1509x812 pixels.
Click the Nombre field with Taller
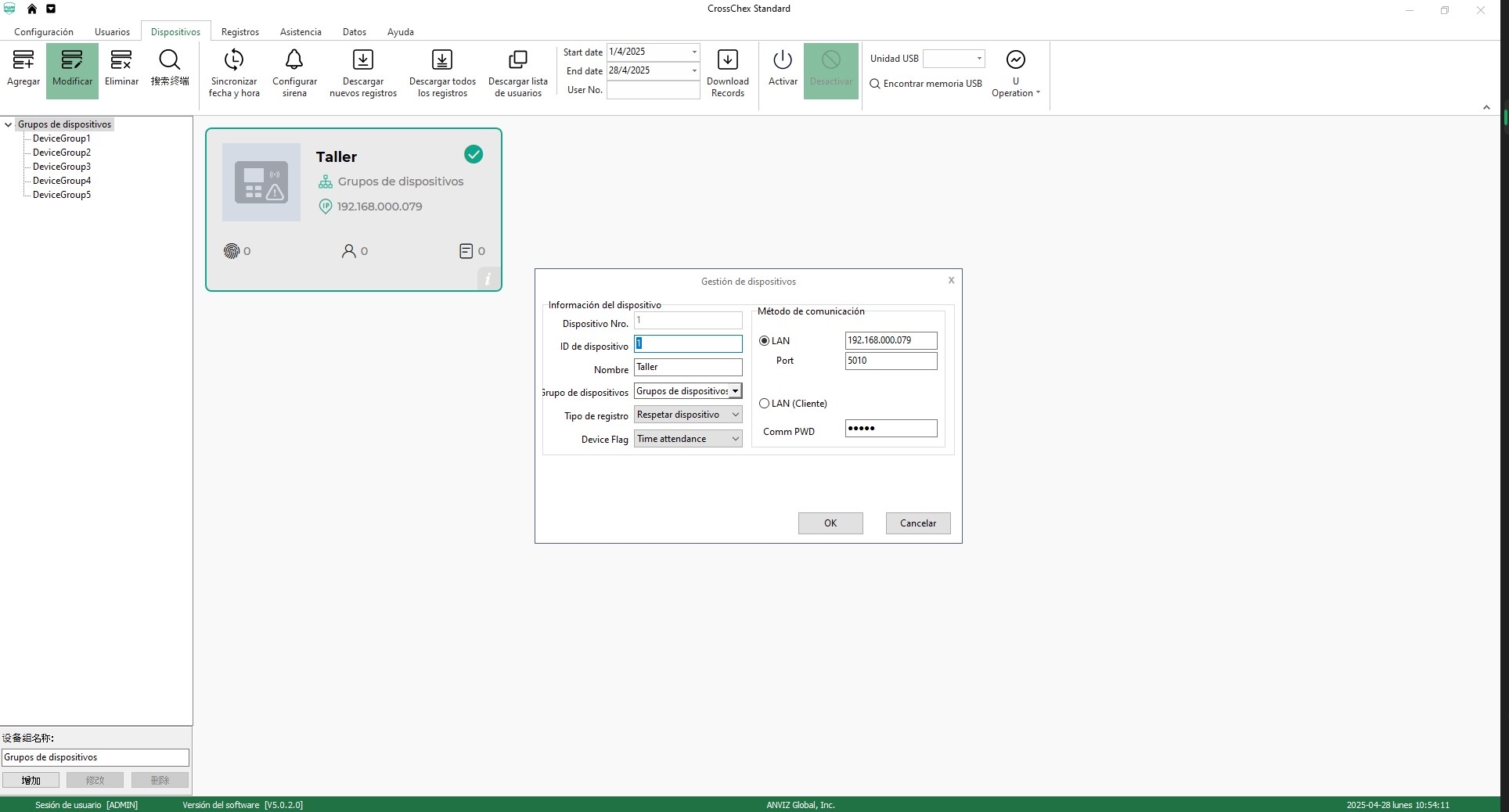click(688, 367)
